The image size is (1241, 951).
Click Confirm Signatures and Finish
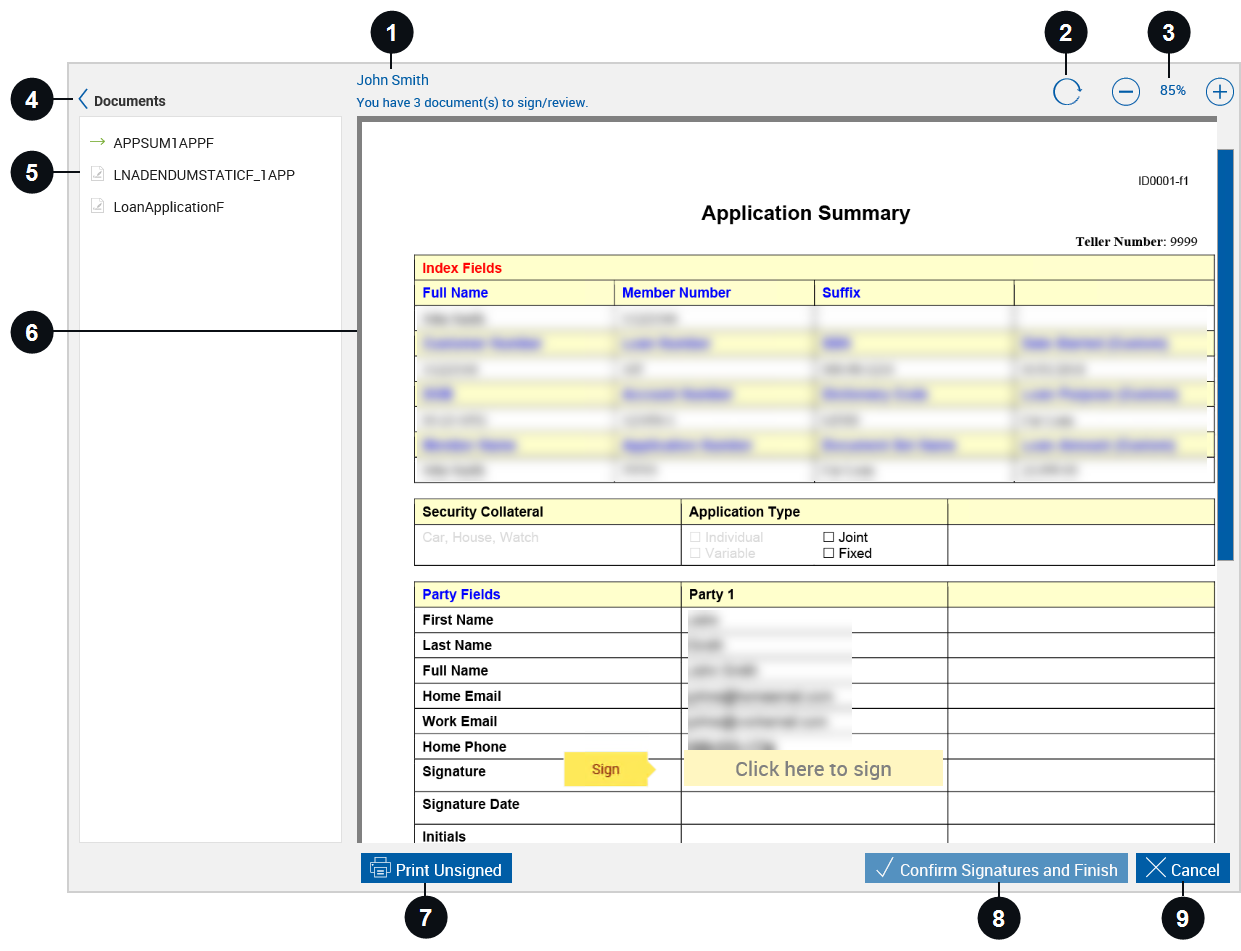996,868
